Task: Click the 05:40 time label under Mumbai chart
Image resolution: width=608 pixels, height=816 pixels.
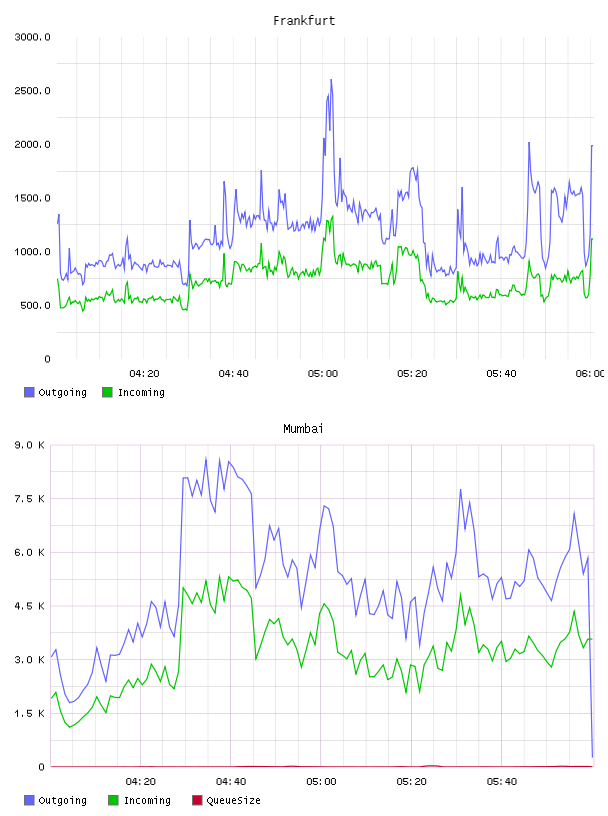Action: coord(502,782)
